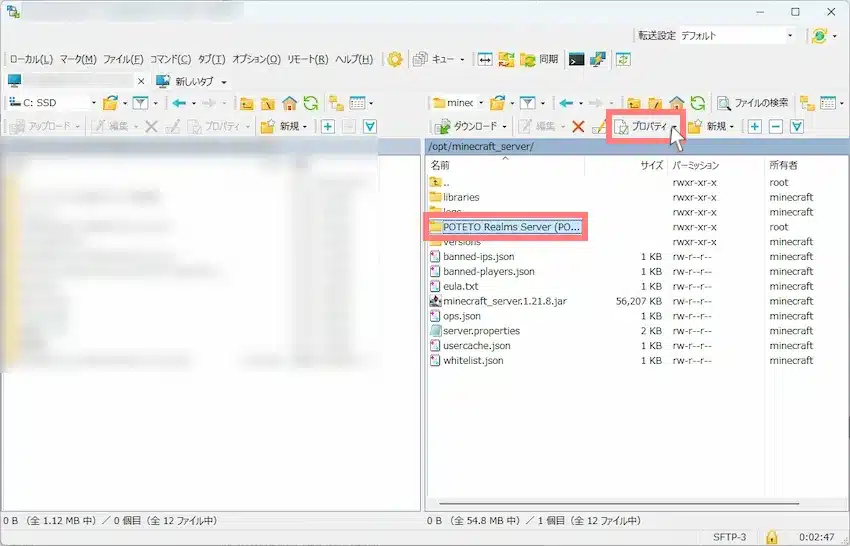Click the ダウンロード button
The width and height of the screenshot is (850, 546).
pos(472,126)
